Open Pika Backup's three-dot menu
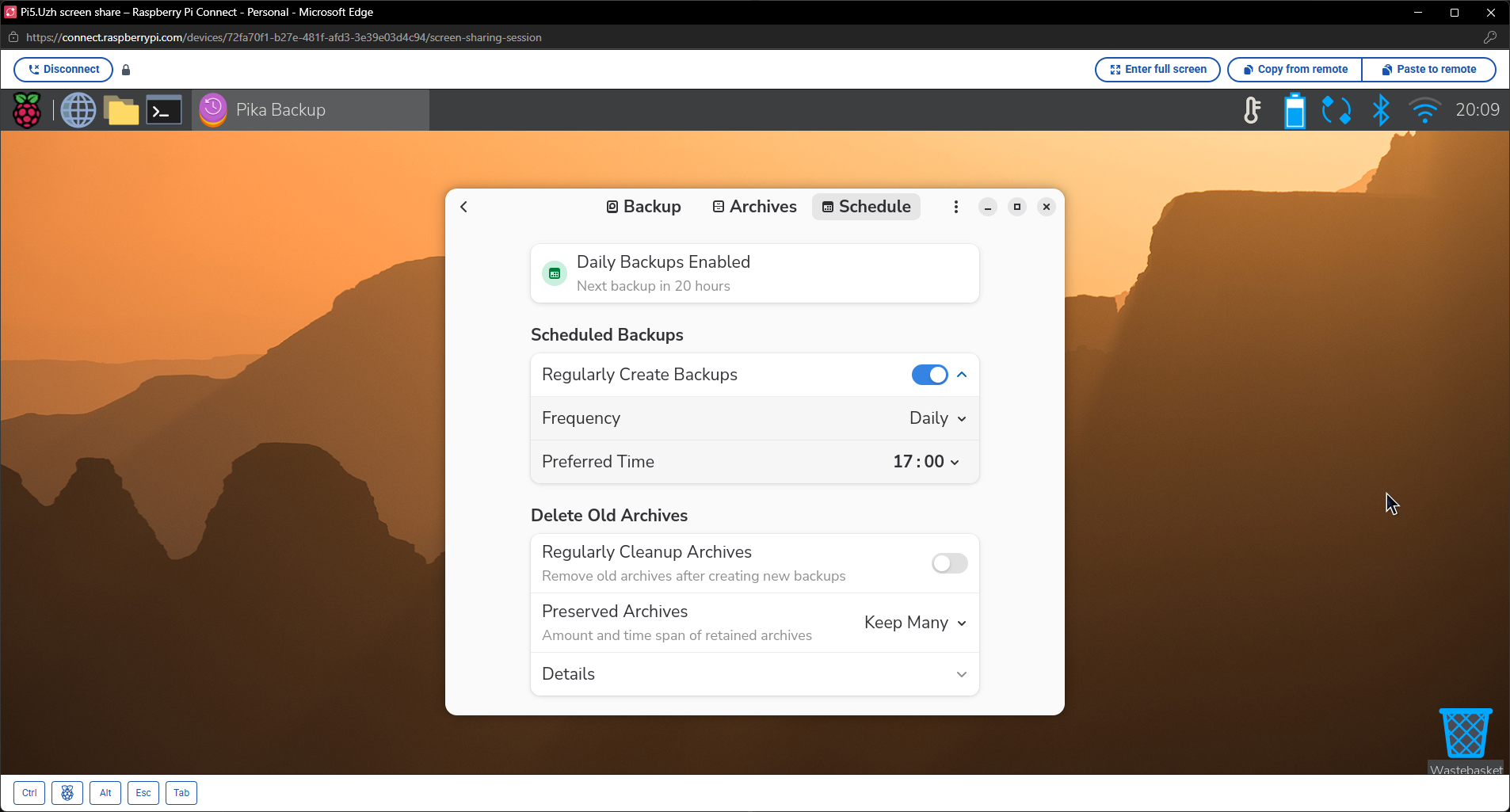1510x812 pixels. click(956, 207)
